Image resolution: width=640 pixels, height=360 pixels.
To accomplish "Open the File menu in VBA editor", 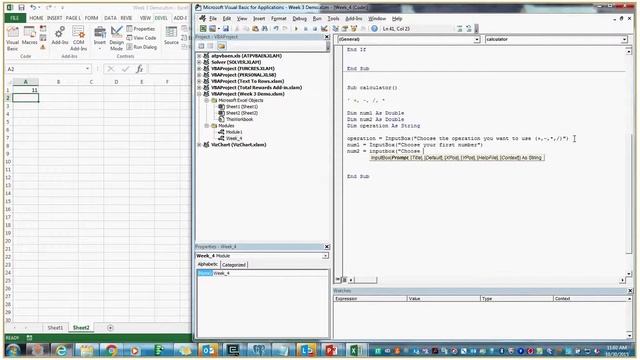I will click(213, 19).
